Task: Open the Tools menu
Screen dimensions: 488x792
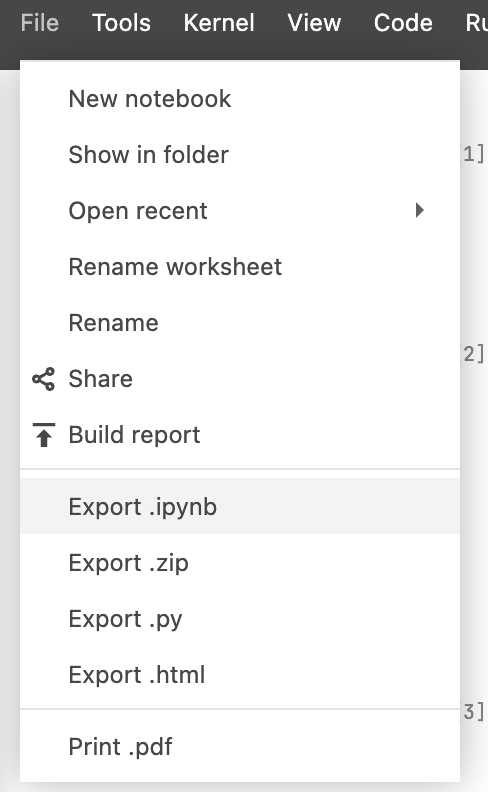Action: point(121,23)
